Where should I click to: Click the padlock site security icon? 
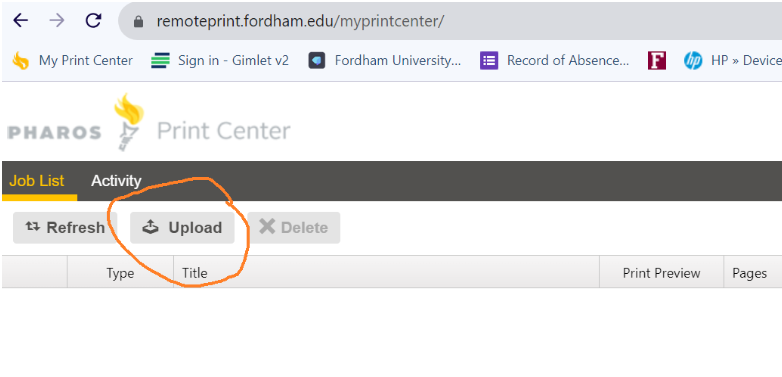139,21
